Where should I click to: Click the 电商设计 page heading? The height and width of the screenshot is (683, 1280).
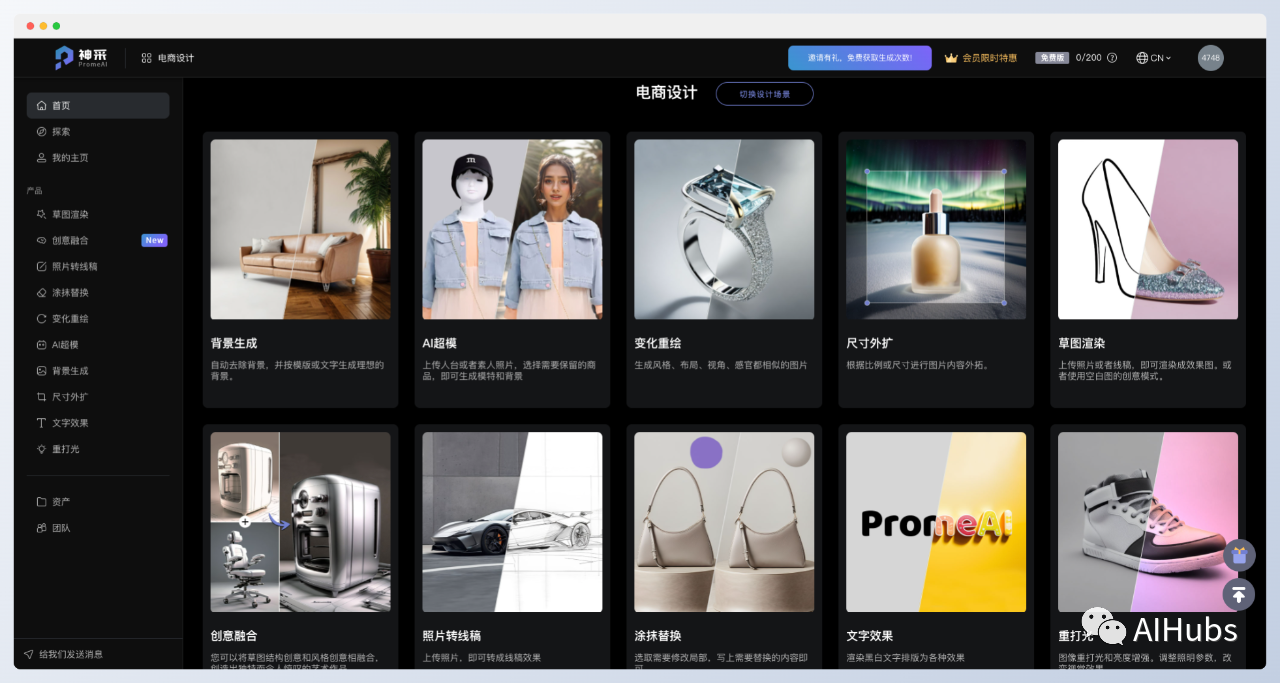[667, 93]
